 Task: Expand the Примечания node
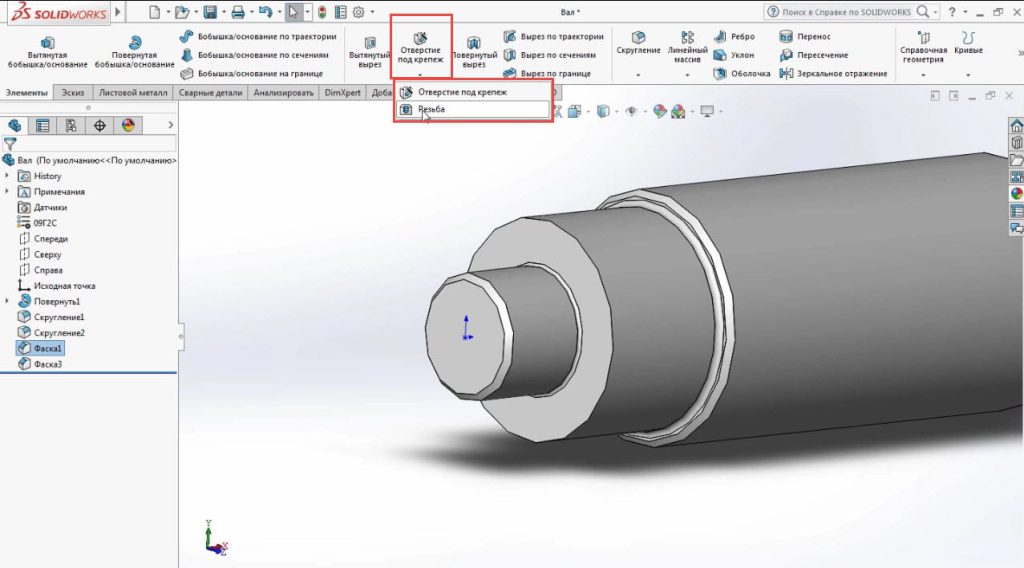tap(7, 191)
